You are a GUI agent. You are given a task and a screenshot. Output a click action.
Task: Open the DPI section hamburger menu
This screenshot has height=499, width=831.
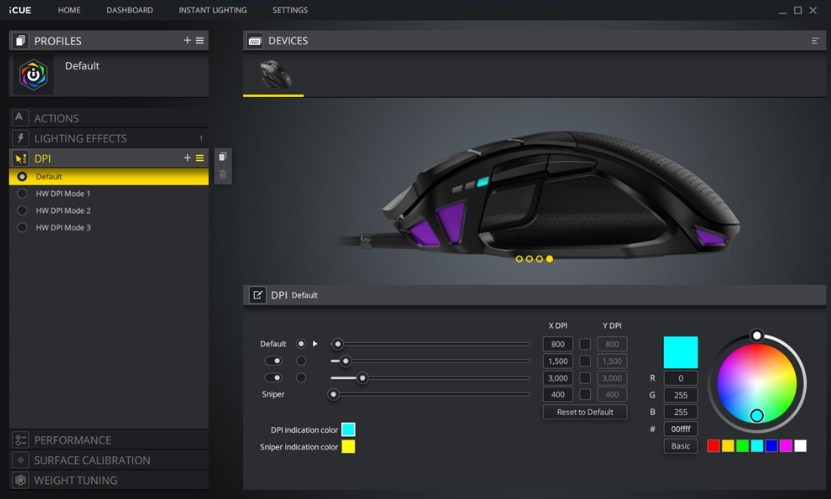pos(200,158)
